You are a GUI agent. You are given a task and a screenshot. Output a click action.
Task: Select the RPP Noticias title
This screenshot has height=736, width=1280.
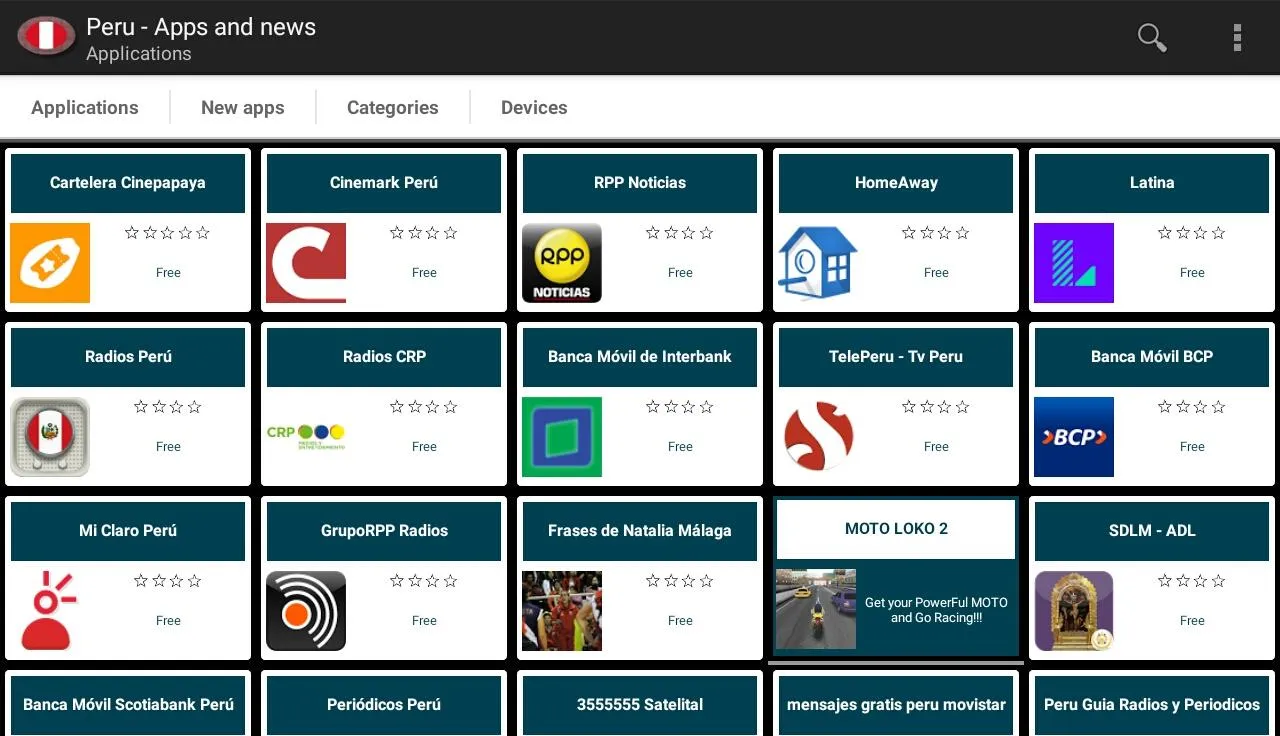click(x=640, y=183)
